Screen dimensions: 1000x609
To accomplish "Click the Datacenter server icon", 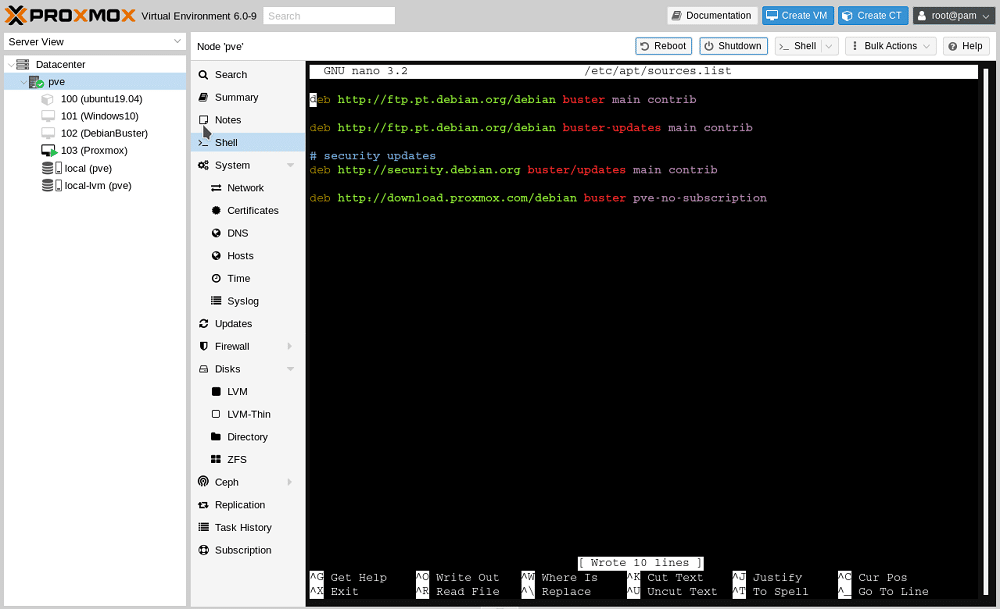I will click(x=23, y=64).
